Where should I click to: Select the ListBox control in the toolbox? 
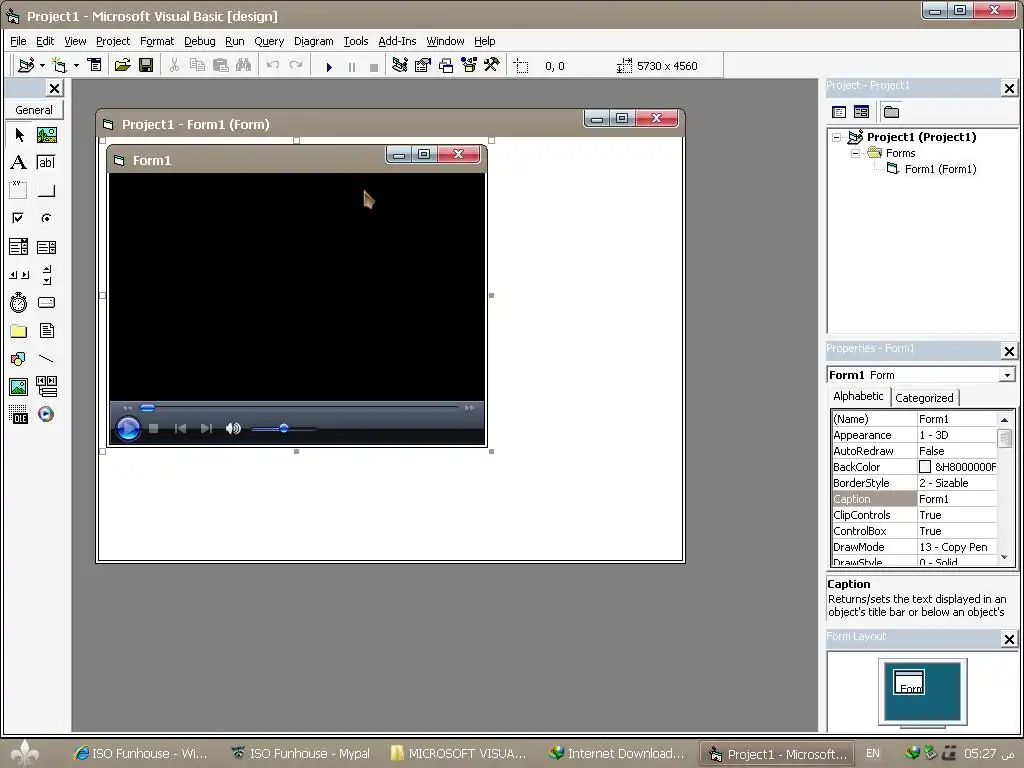pyautogui.click(x=46, y=247)
